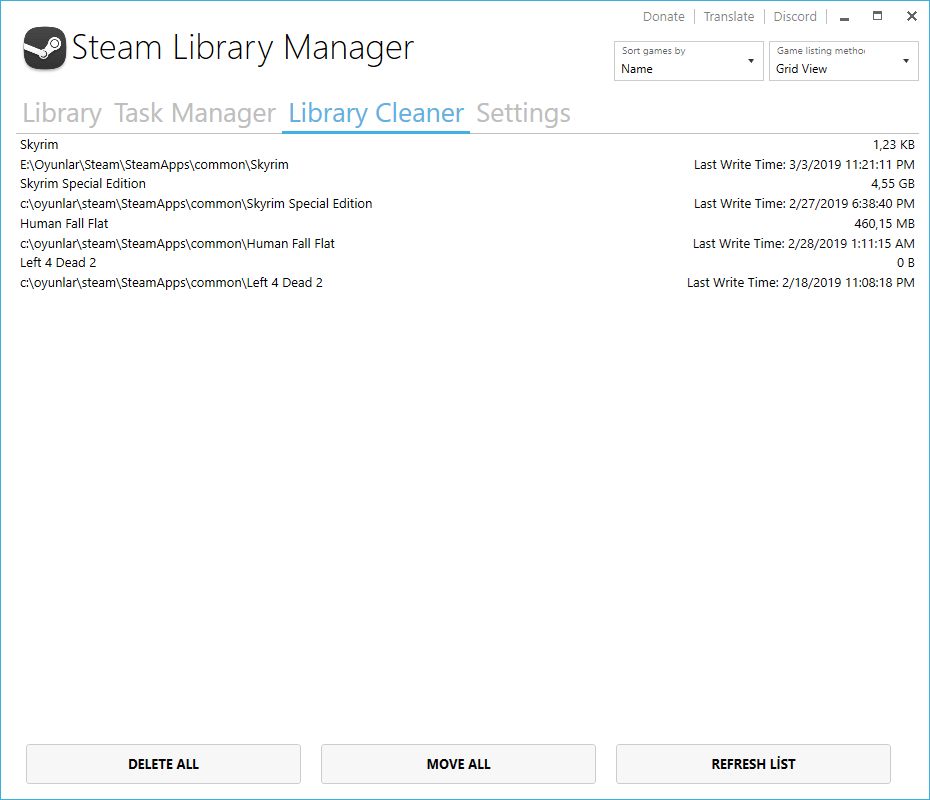Image resolution: width=930 pixels, height=800 pixels.
Task: Click the 4,55 GB size value
Action: tap(893, 184)
